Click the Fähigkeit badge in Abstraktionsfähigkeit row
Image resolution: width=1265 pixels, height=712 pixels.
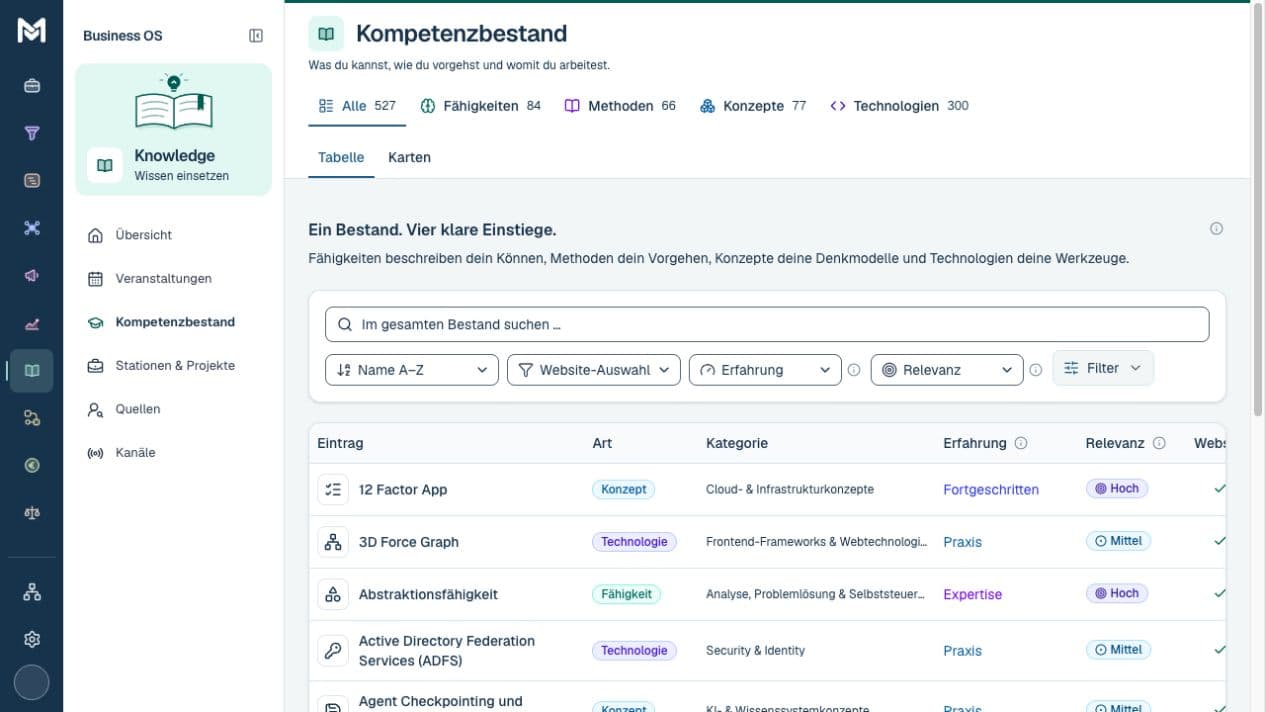(x=626, y=593)
